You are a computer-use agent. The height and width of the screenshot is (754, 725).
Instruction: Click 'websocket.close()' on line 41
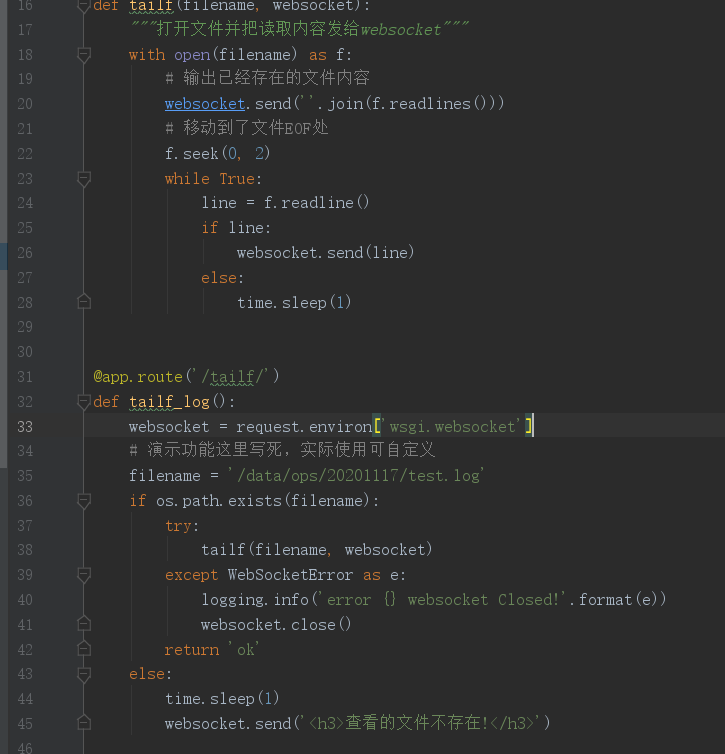pyautogui.click(x=276, y=625)
